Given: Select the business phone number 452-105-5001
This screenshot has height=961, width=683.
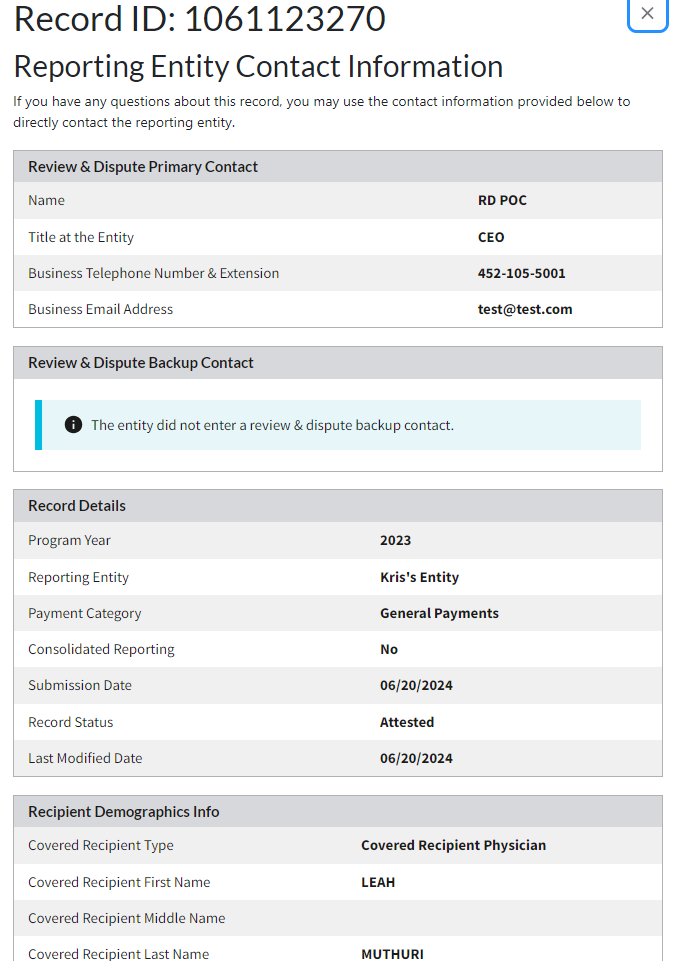Looking at the screenshot, I should [521, 273].
